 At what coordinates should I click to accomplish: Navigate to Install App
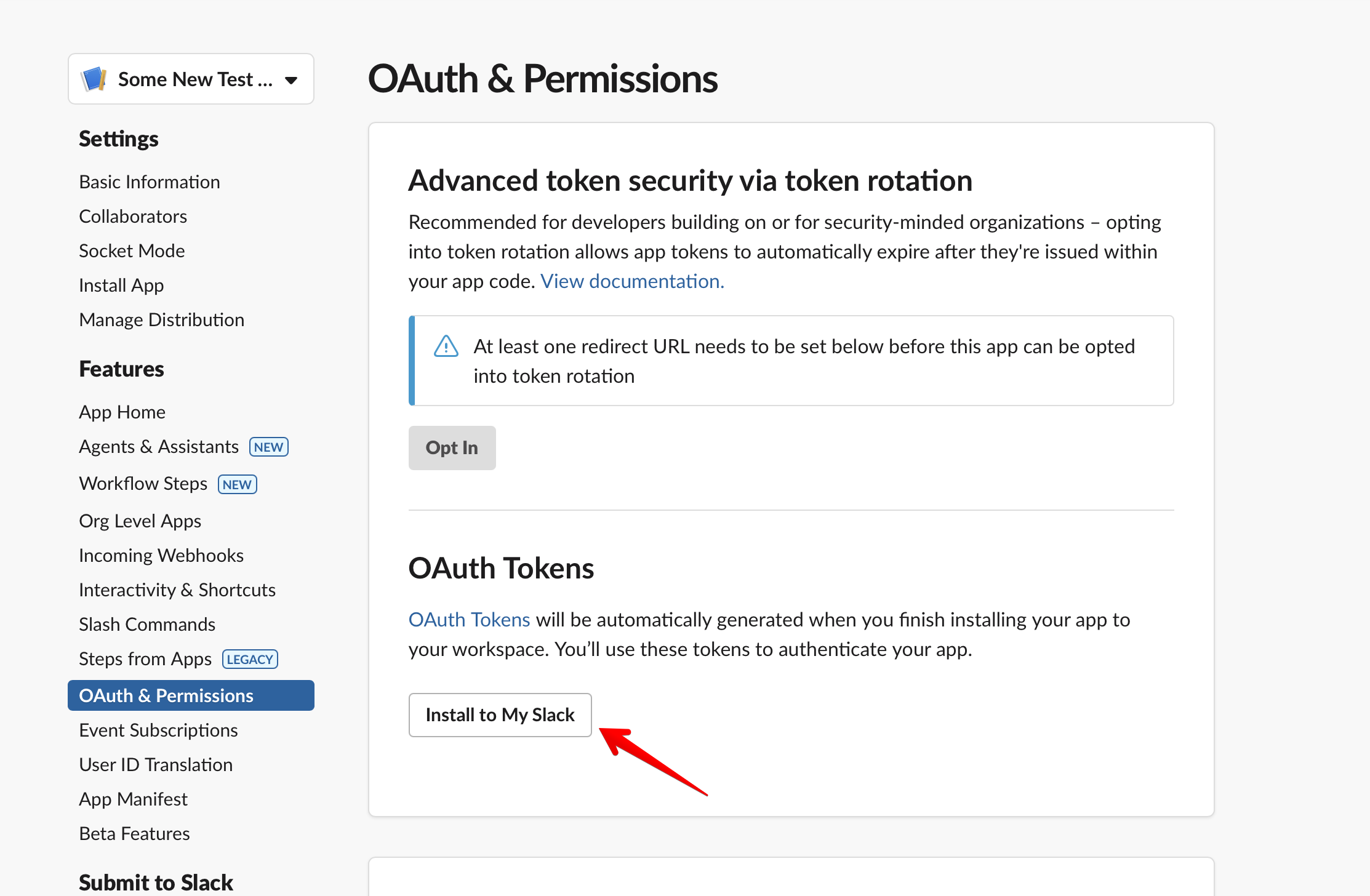point(121,286)
